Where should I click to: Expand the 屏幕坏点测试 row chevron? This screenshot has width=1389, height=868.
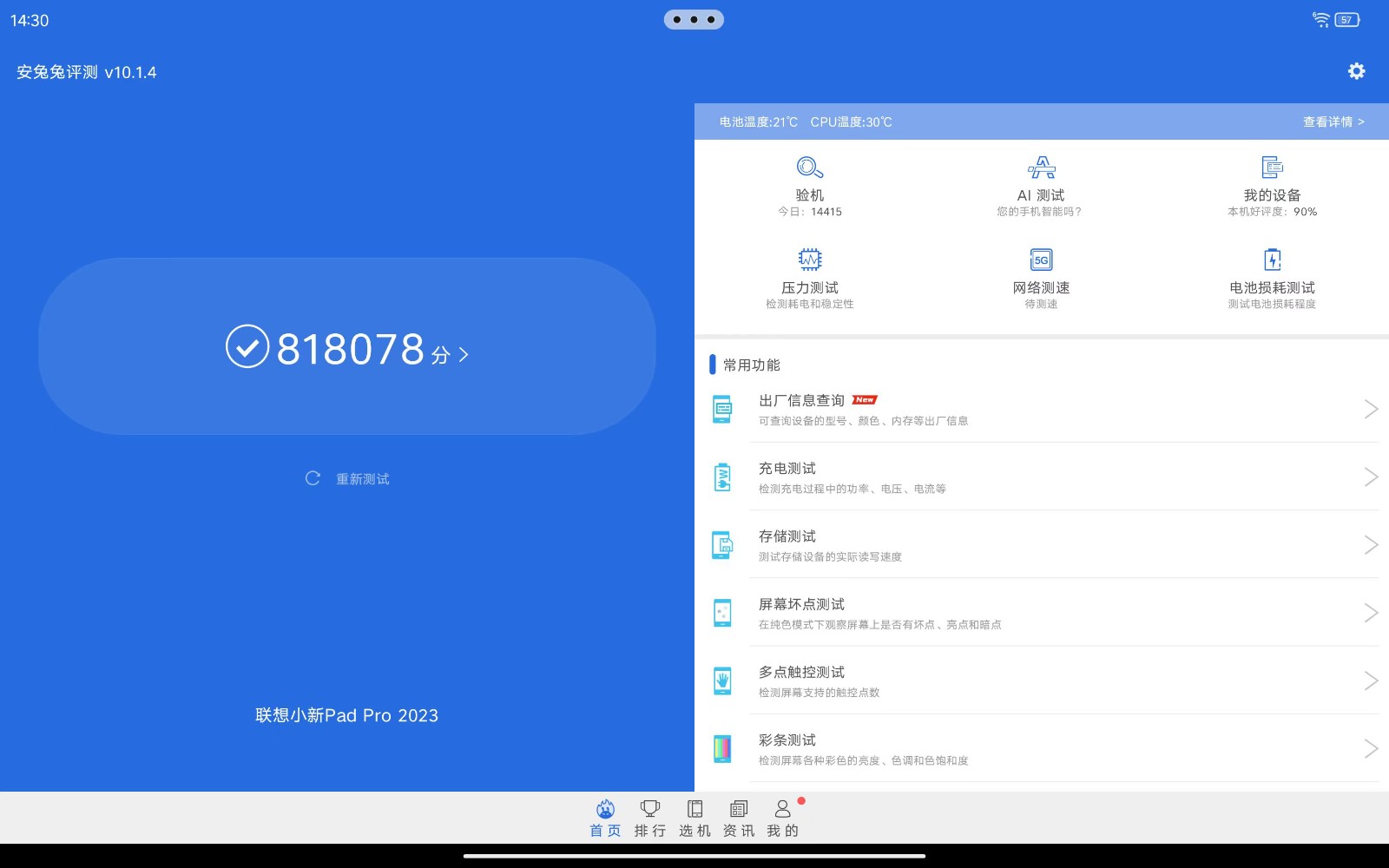pos(1371,613)
